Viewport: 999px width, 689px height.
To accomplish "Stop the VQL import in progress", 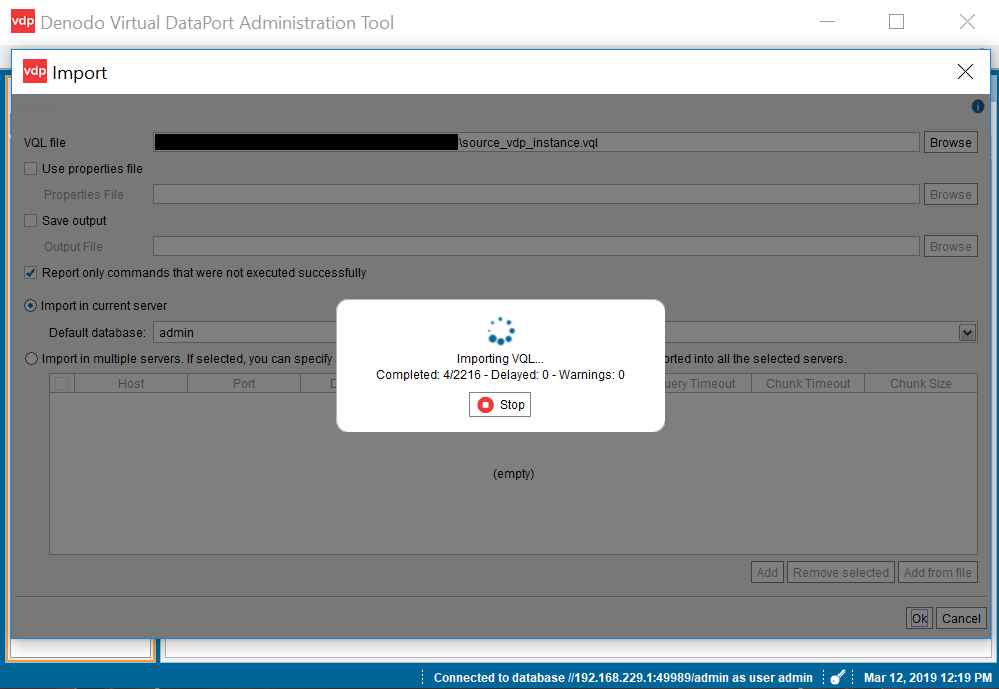I will point(500,405).
